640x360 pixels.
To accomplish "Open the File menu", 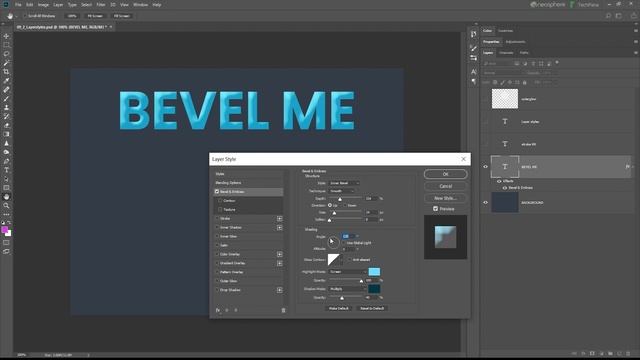I will [18, 5].
